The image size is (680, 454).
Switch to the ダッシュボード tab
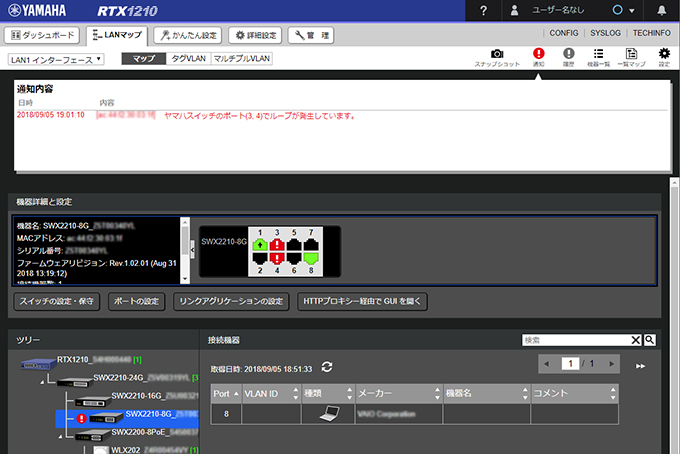(x=42, y=35)
